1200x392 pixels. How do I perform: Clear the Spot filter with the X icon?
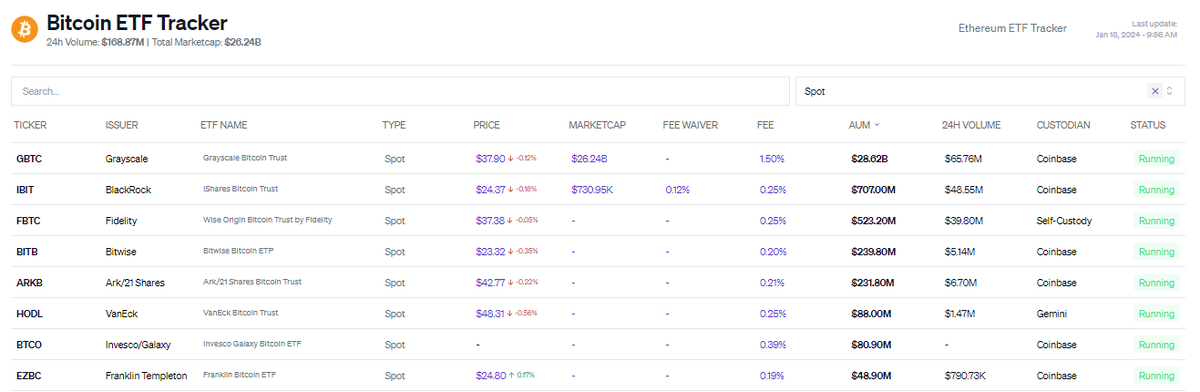1155,91
